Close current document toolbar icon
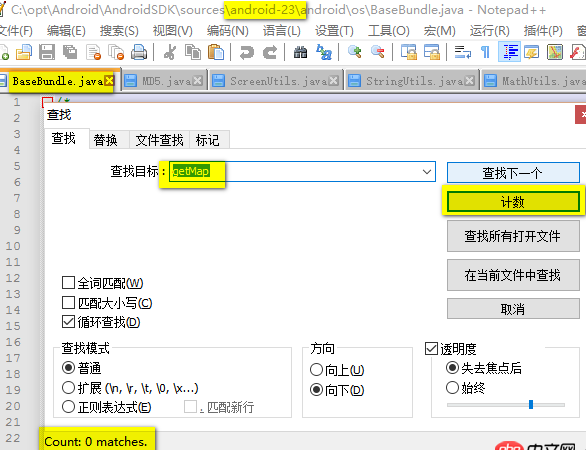The image size is (586, 450). [x=93, y=52]
